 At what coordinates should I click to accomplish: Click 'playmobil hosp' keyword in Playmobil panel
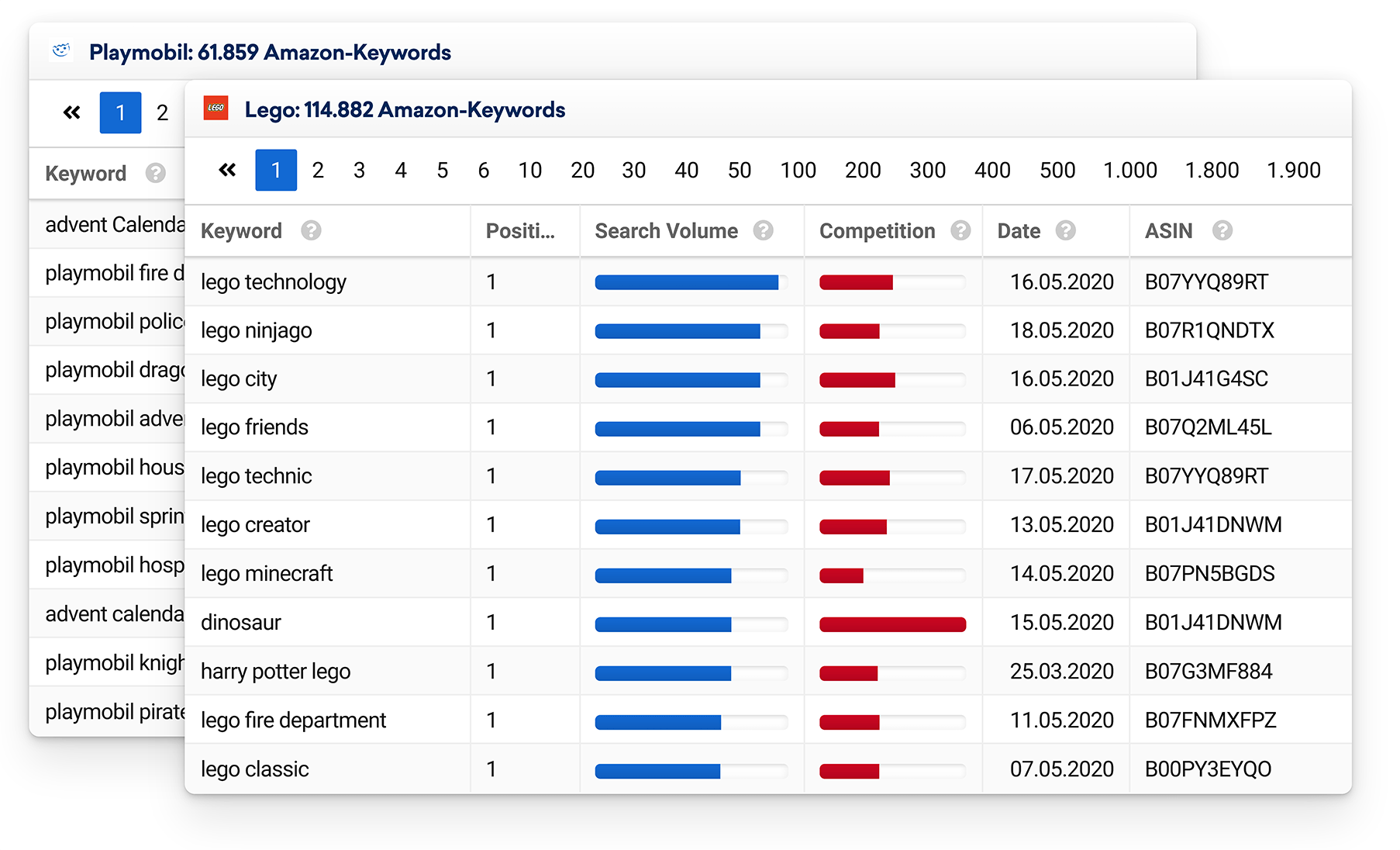pos(115,565)
